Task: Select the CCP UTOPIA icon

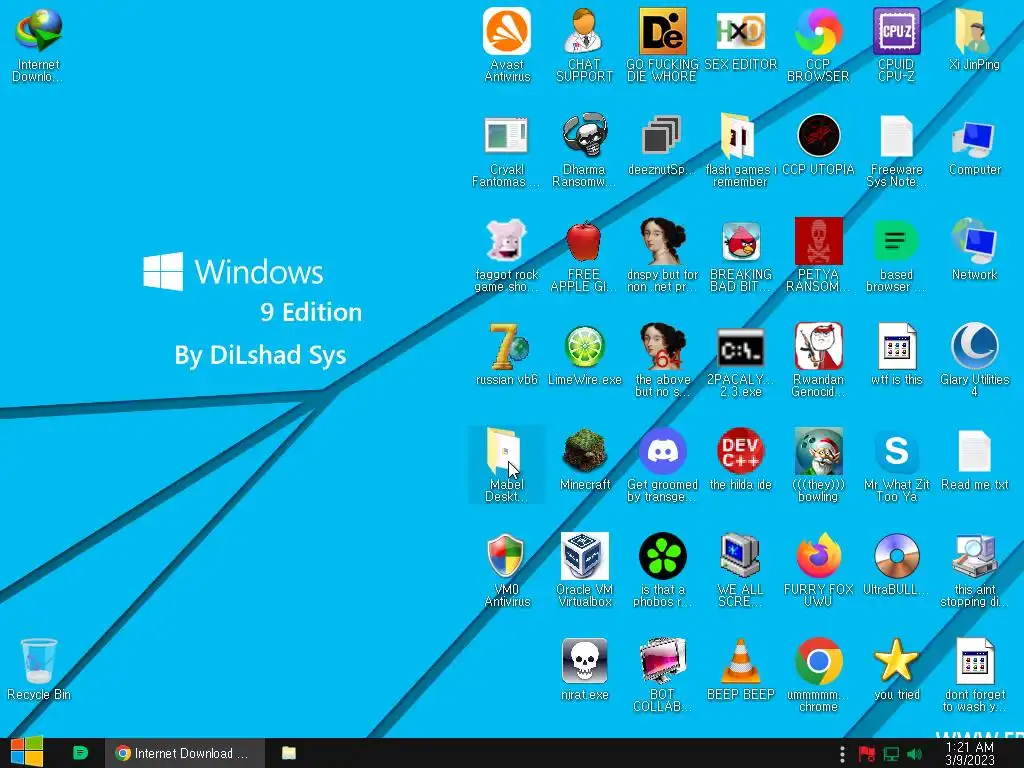Action: coord(818,145)
